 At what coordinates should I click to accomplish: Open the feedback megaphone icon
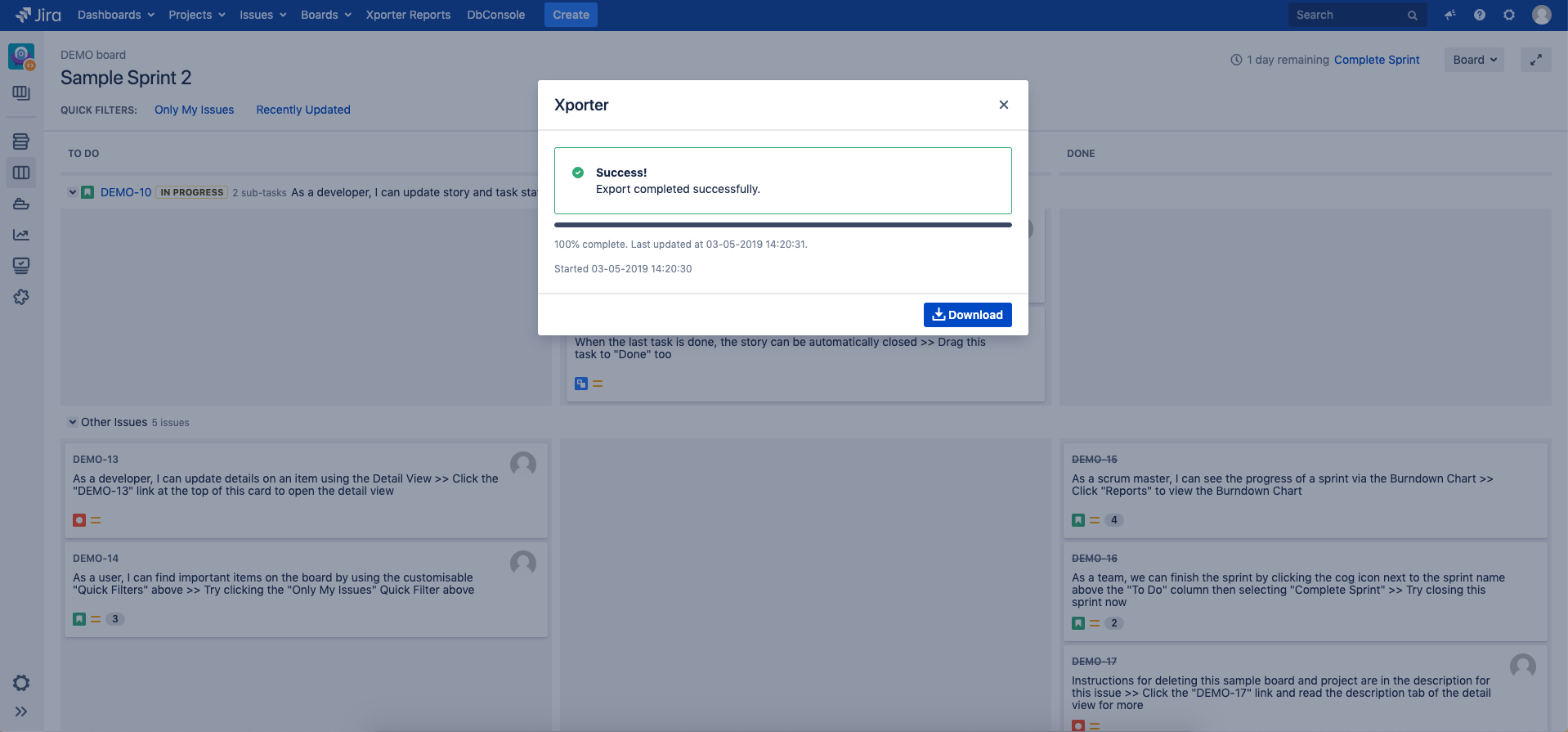tap(1449, 15)
